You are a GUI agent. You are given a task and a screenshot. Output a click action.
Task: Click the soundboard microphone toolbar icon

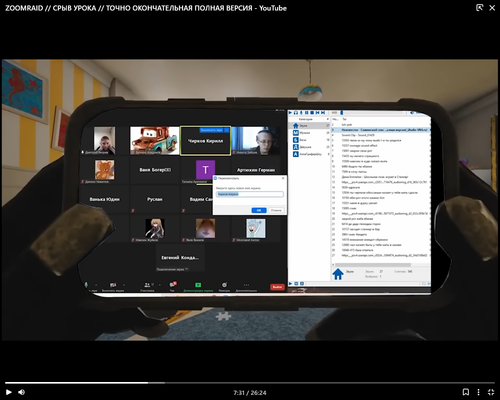(x=301, y=113)
